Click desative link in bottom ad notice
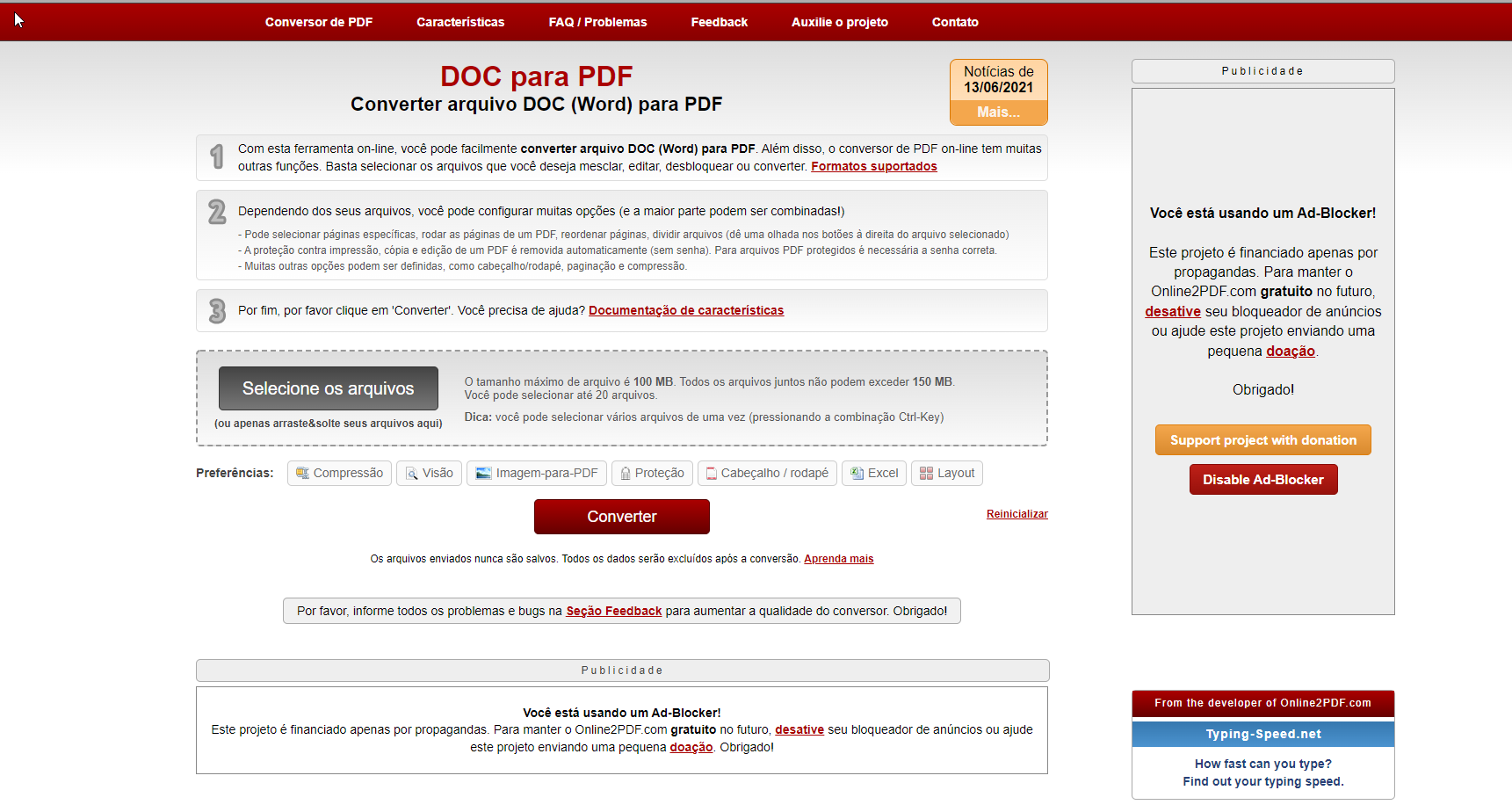The width and height of the screenshot is (1512, 812). (799, 729)
